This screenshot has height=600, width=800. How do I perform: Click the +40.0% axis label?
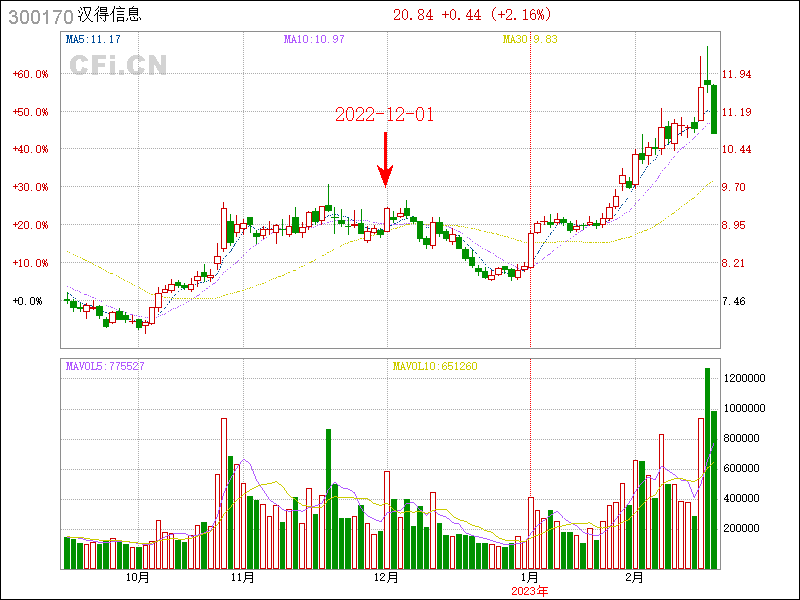(x=31, y=149)
